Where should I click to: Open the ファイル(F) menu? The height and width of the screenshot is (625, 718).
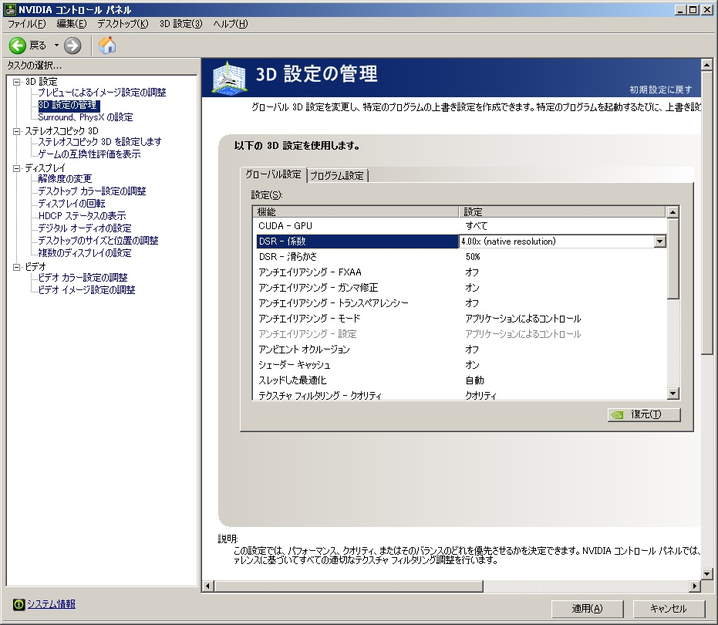(x=27, y=24)
